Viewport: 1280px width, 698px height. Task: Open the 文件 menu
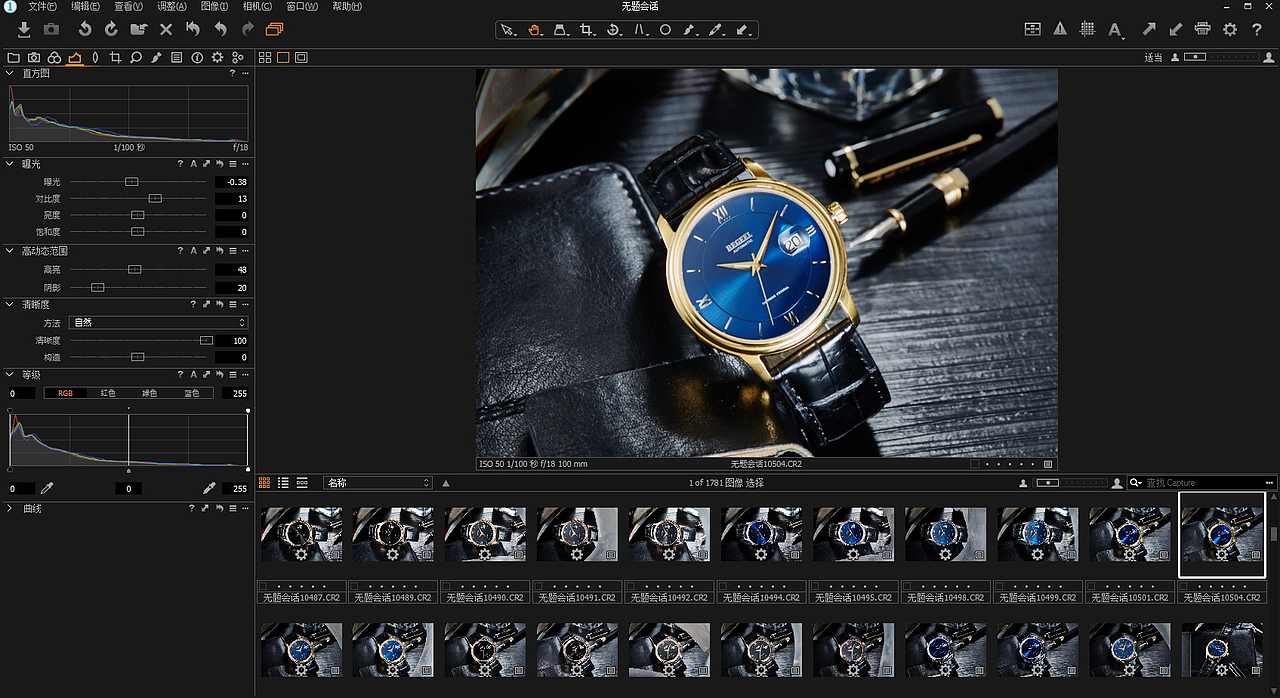(x=43, y=6)
